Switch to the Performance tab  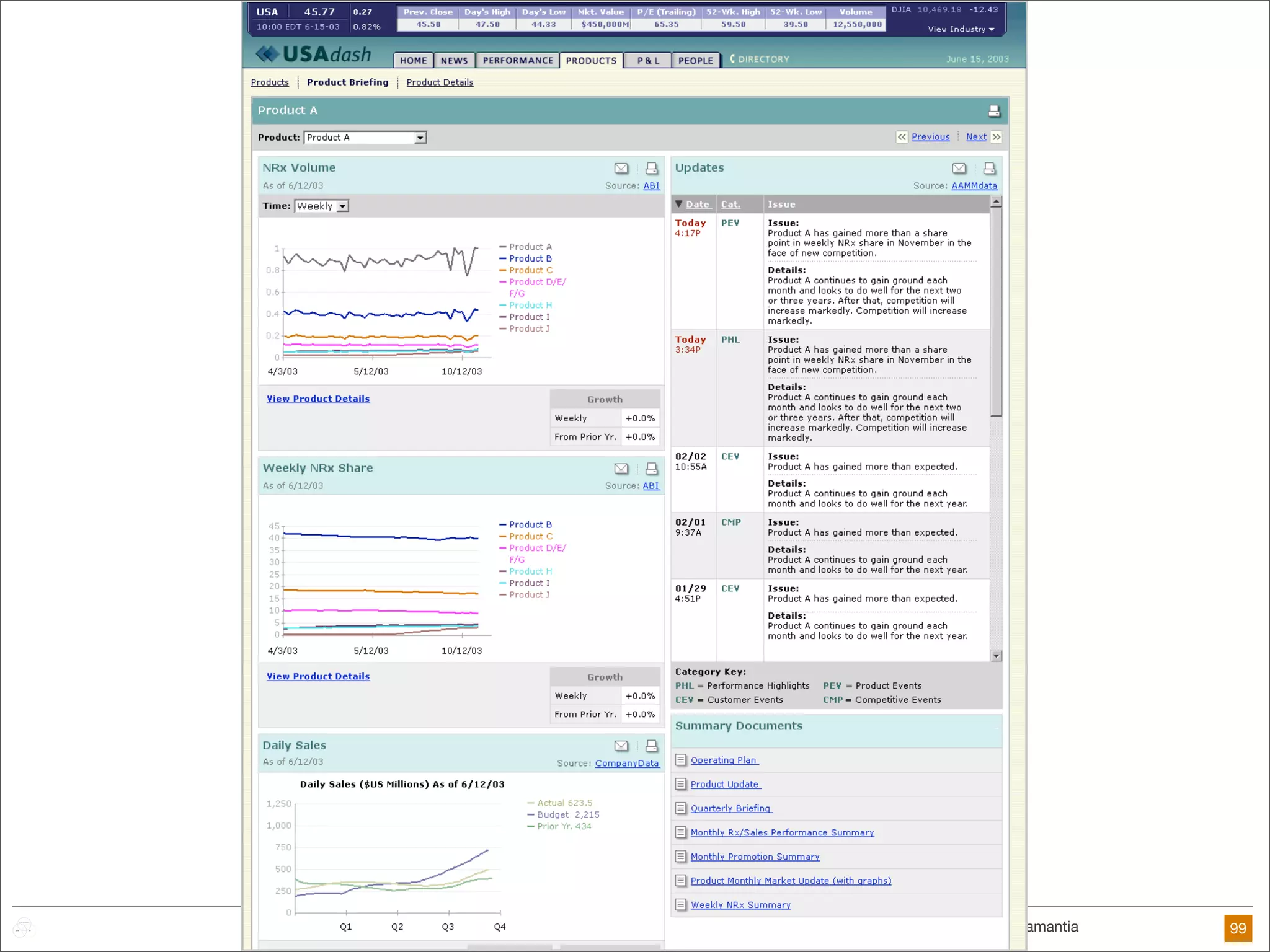[517, 60]
